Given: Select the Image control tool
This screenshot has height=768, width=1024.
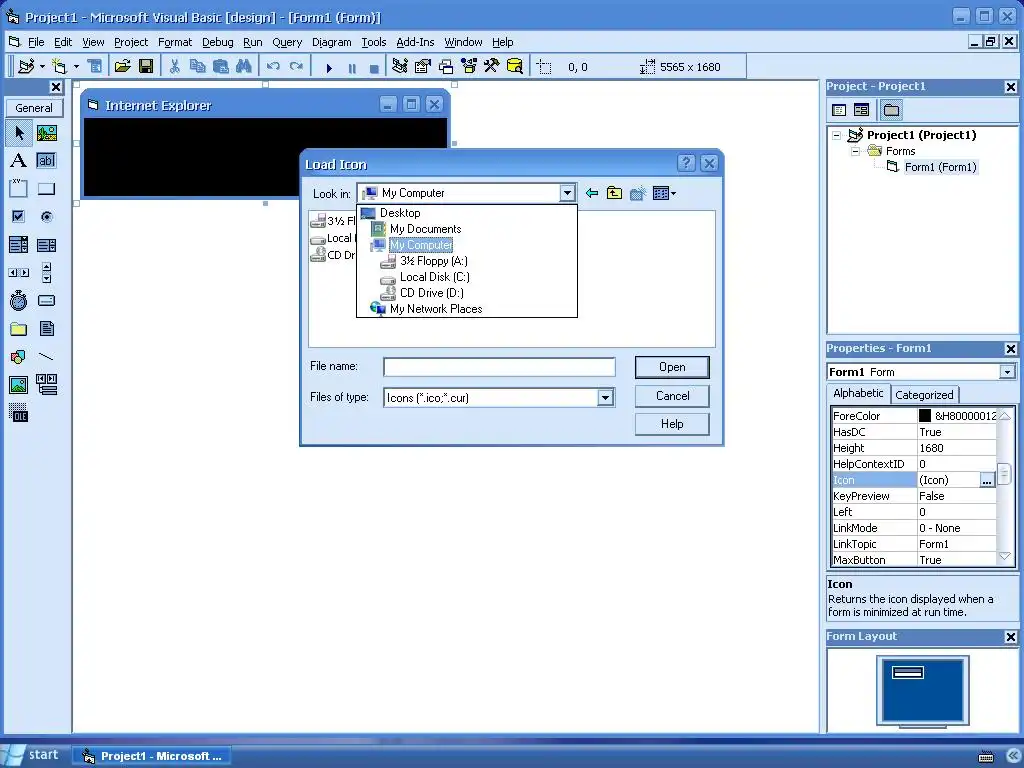Looking at the screenshot, I should (19, 385).
